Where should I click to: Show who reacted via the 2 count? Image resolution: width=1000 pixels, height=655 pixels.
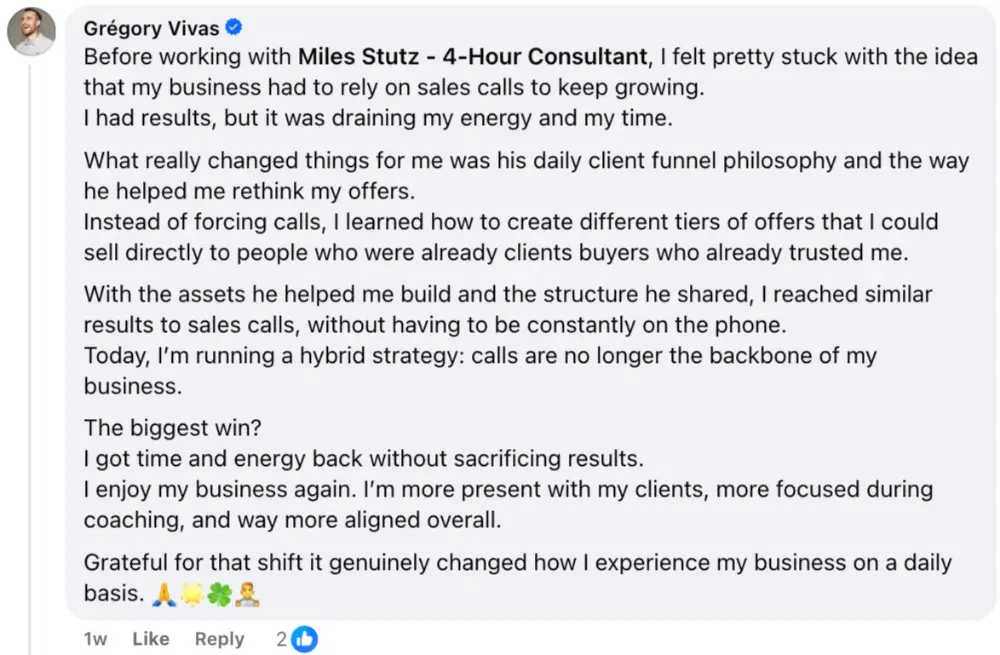(282, 639)
